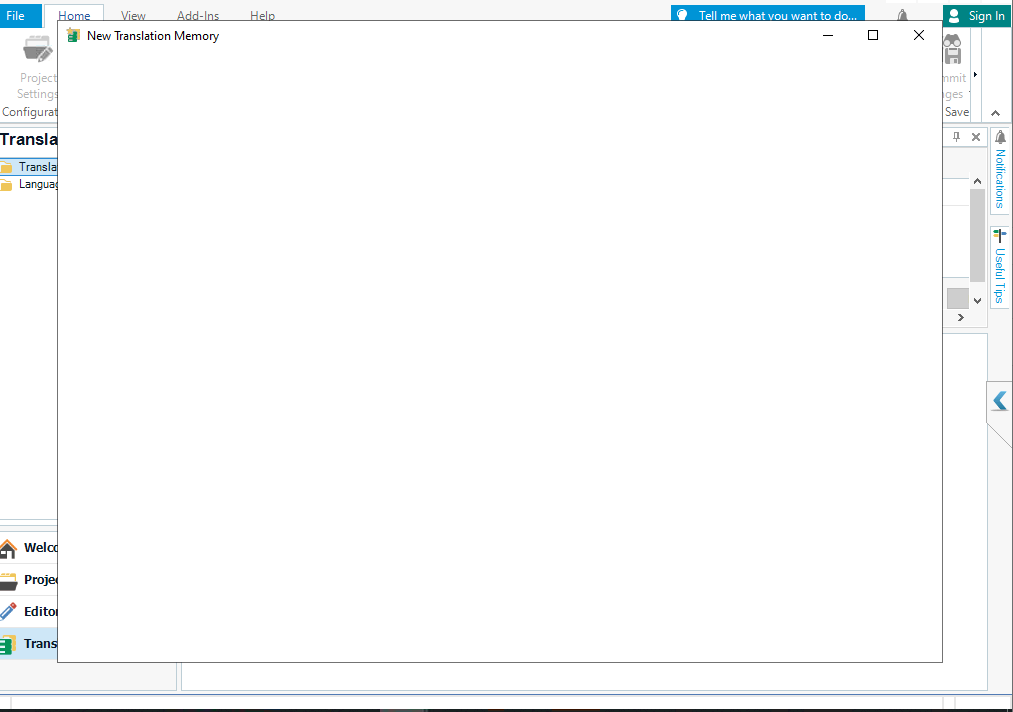This screenshot has height=712, width=1013.
Task: Open notifications bell in title bar
Action: [x=902, y=16]
